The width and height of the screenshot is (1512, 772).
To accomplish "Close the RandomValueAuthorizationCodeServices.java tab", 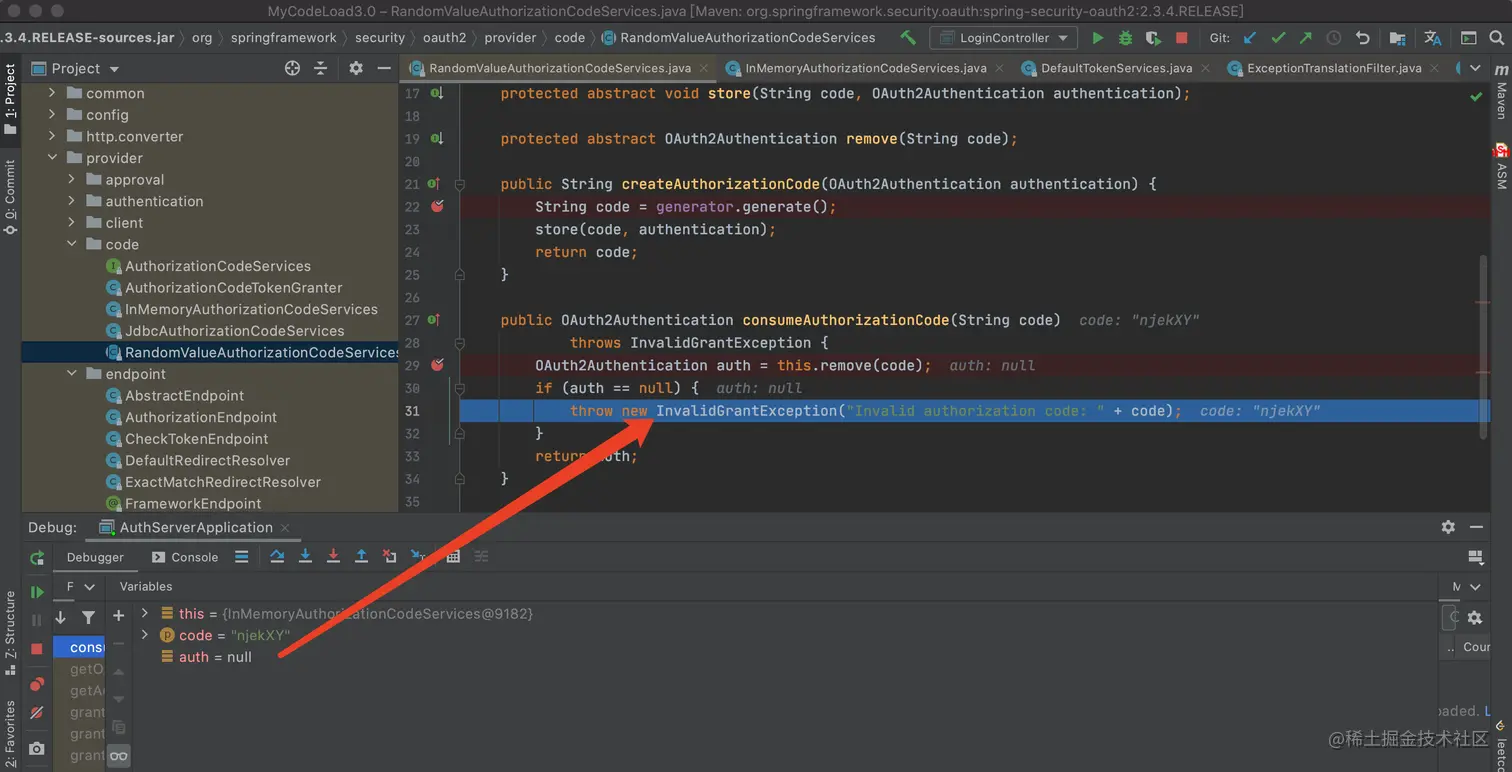I will [x=703, y=68].
